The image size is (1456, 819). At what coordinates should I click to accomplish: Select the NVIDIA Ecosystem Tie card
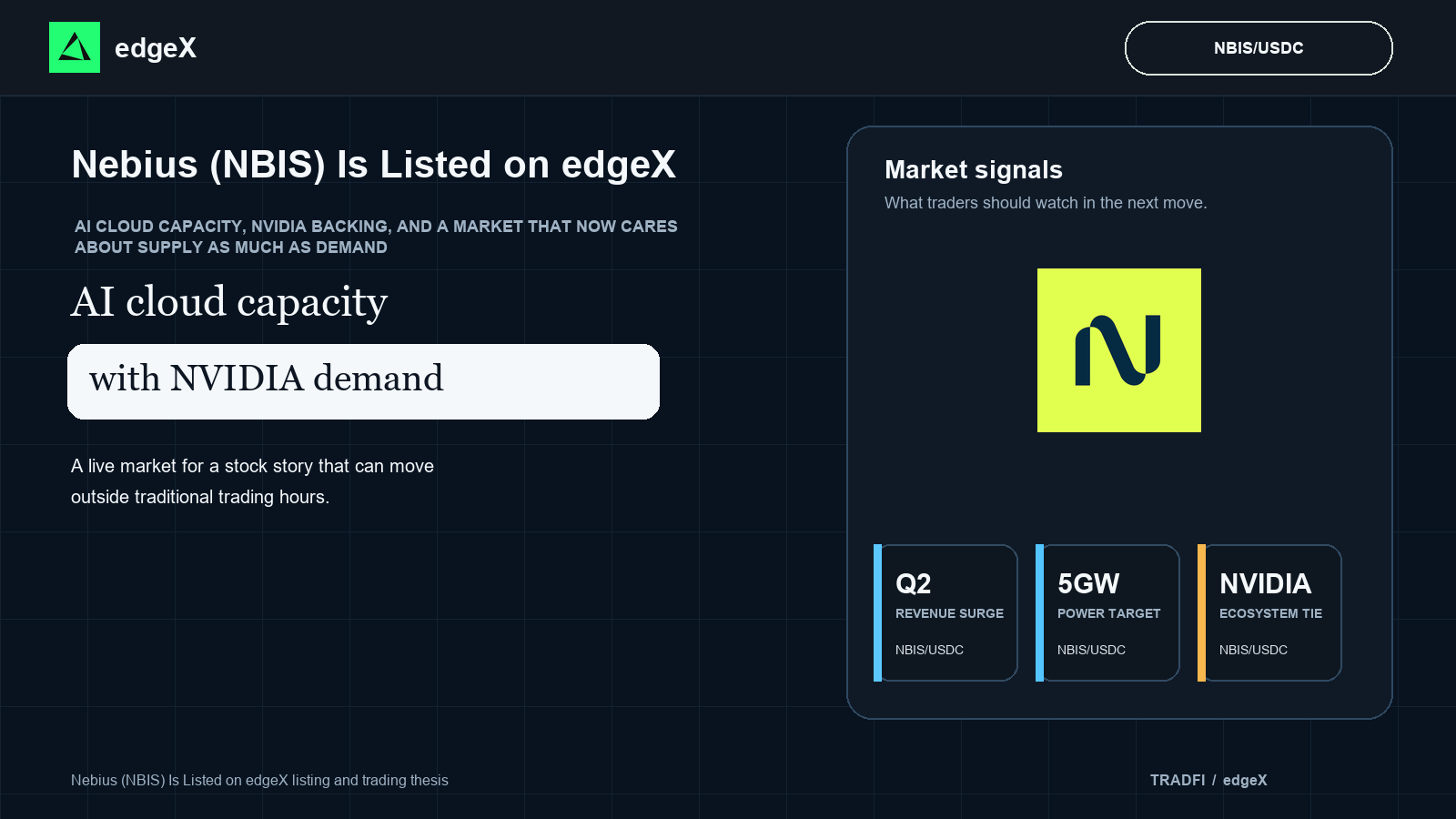[1269, 612]
